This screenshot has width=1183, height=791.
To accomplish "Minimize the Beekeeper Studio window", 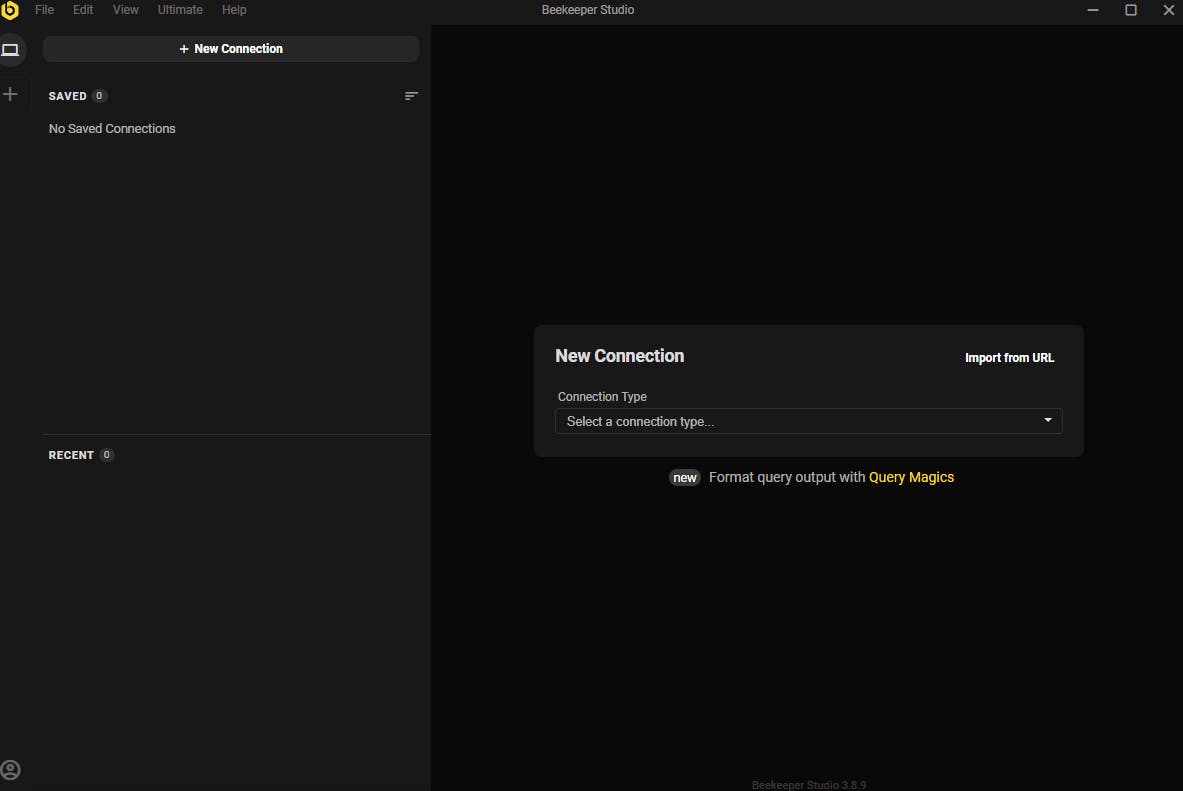I will 1092,10.
